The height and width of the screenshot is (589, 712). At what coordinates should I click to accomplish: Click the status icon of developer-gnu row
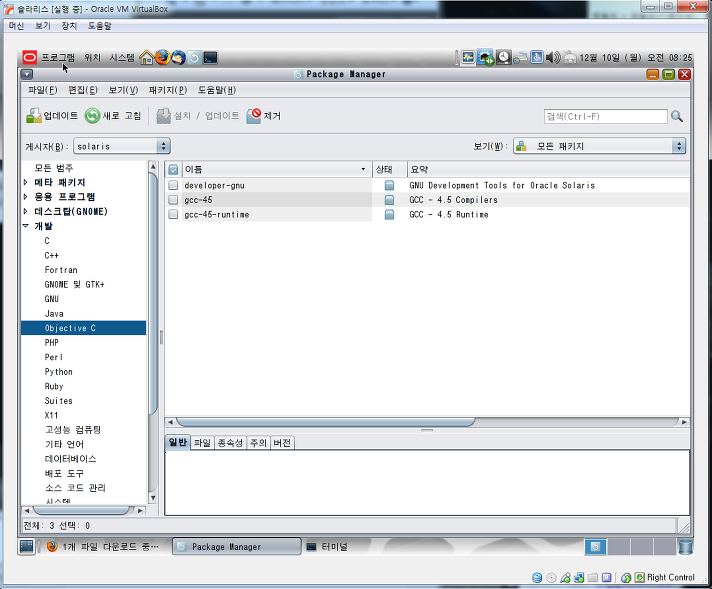389,185
